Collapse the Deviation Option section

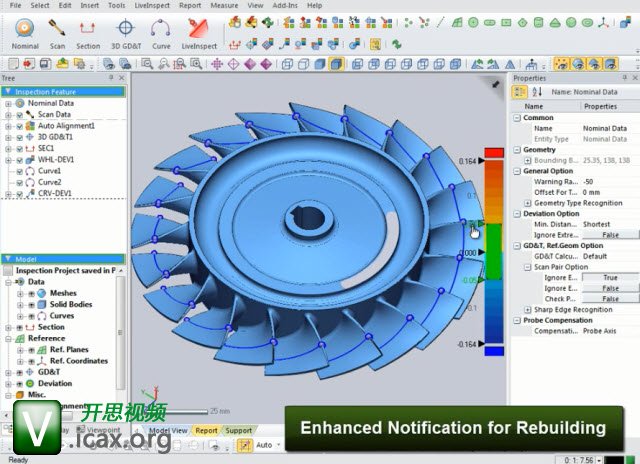coord(517,213)
